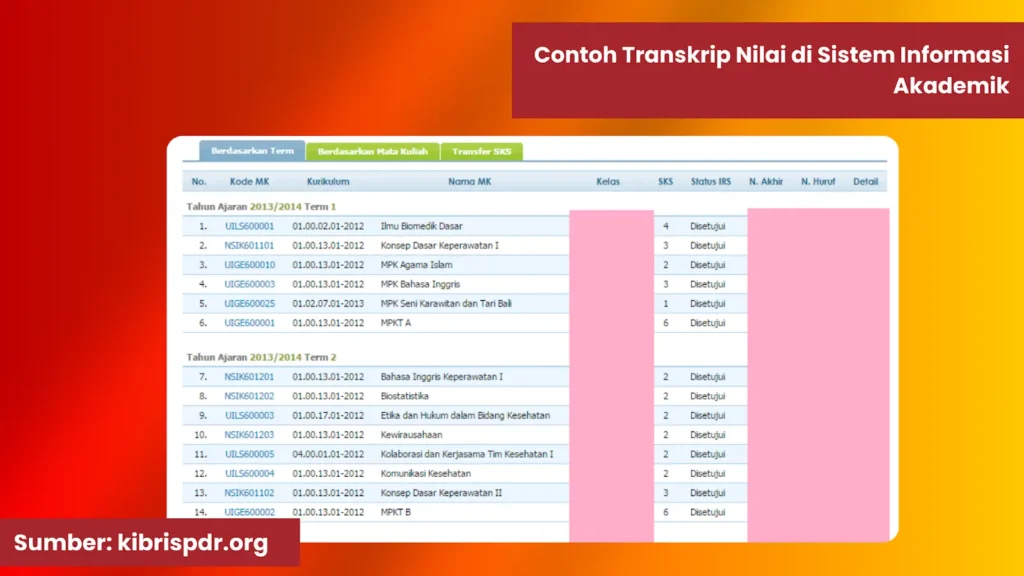Open the NSIK601102 course link
1024x576 pixels.
(x=249, y=493)
